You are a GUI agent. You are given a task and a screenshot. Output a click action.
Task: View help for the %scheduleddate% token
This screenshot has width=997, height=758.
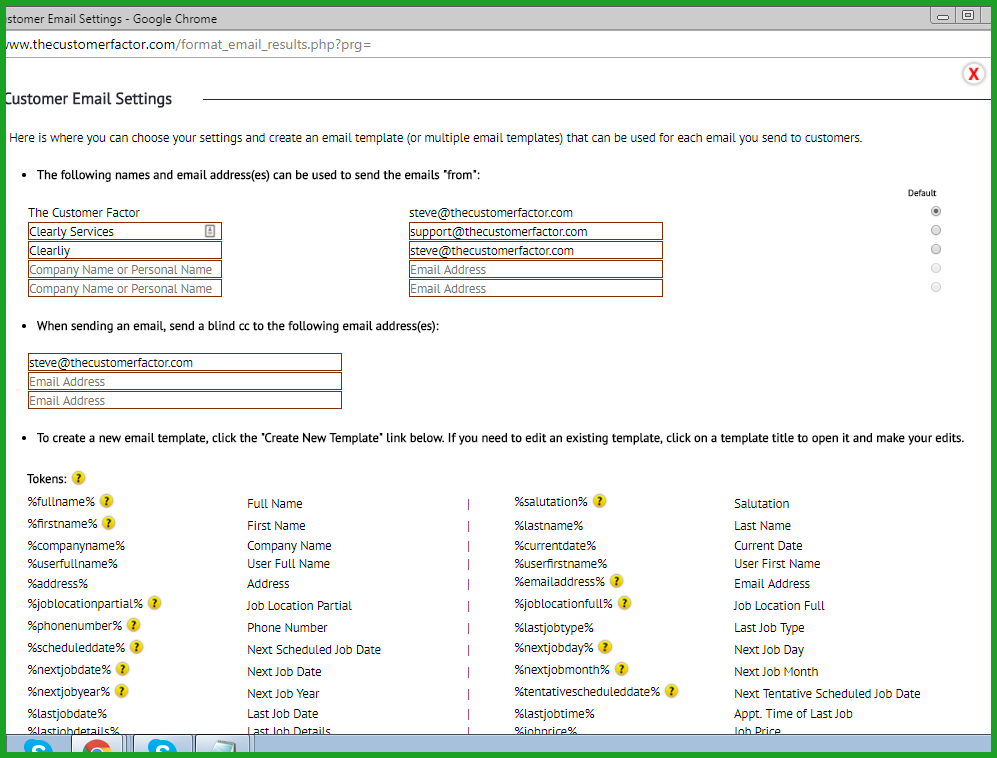point(137,647)
